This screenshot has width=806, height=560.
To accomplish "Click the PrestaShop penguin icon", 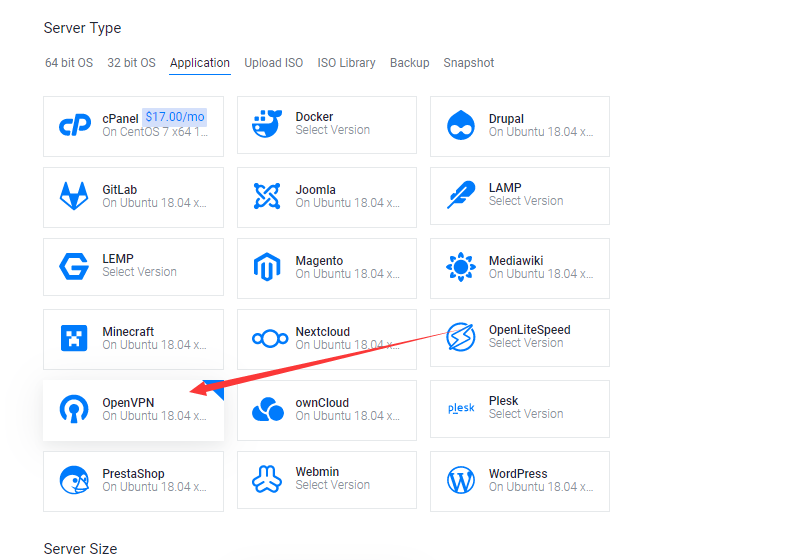I will (x=74, y=480).
